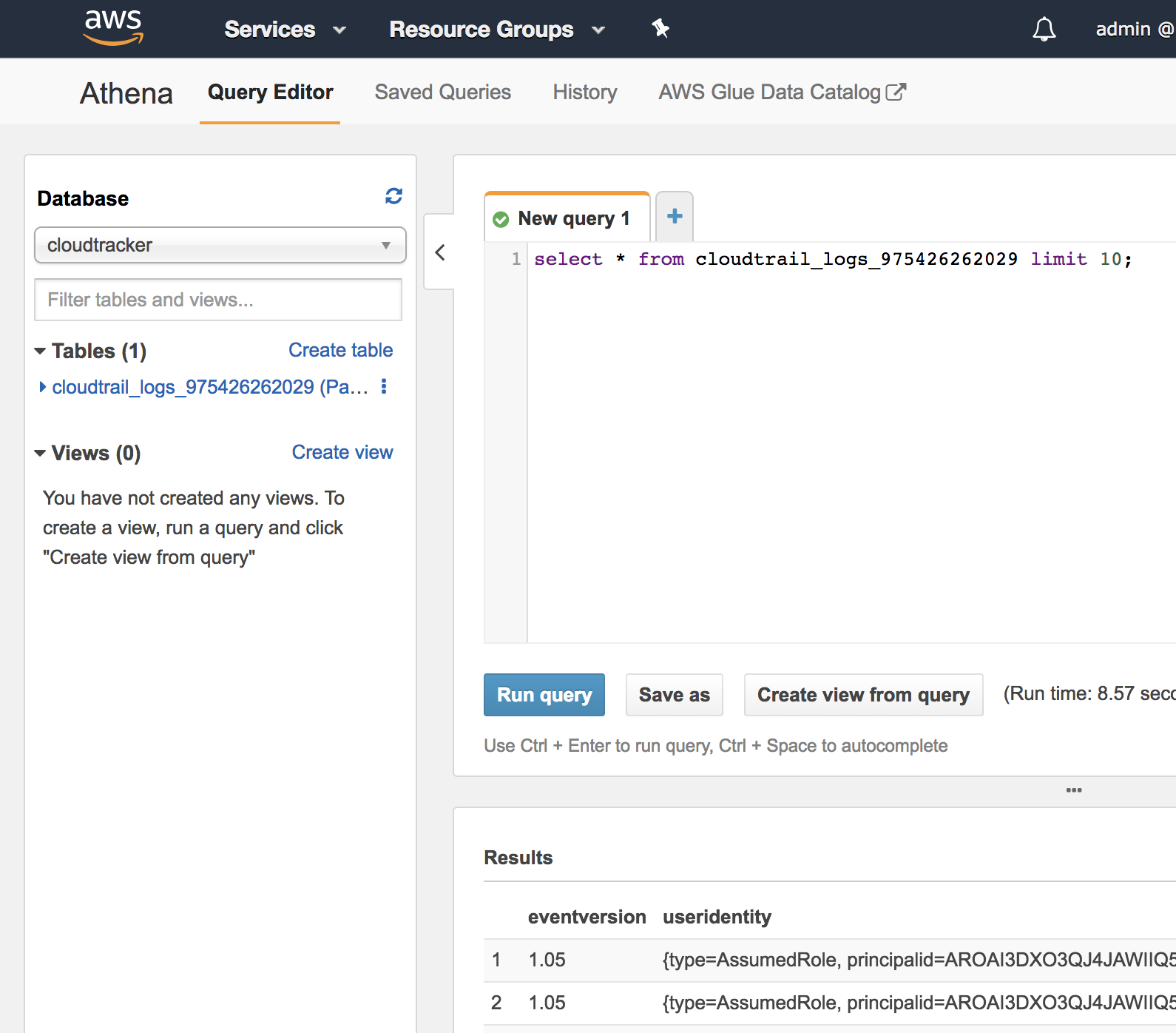Open the AWS home logo
Viewport: 1176px width, 1033px height.
pyautogui.click(x=113, y=27)
